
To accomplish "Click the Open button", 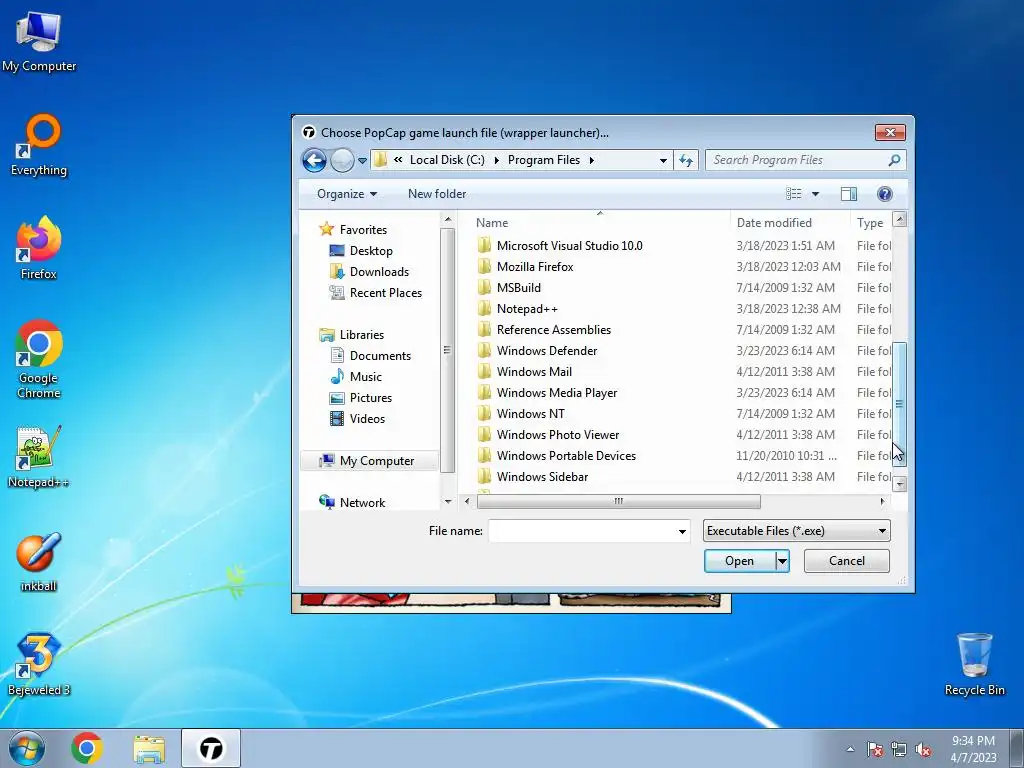I will click(739, 561).
